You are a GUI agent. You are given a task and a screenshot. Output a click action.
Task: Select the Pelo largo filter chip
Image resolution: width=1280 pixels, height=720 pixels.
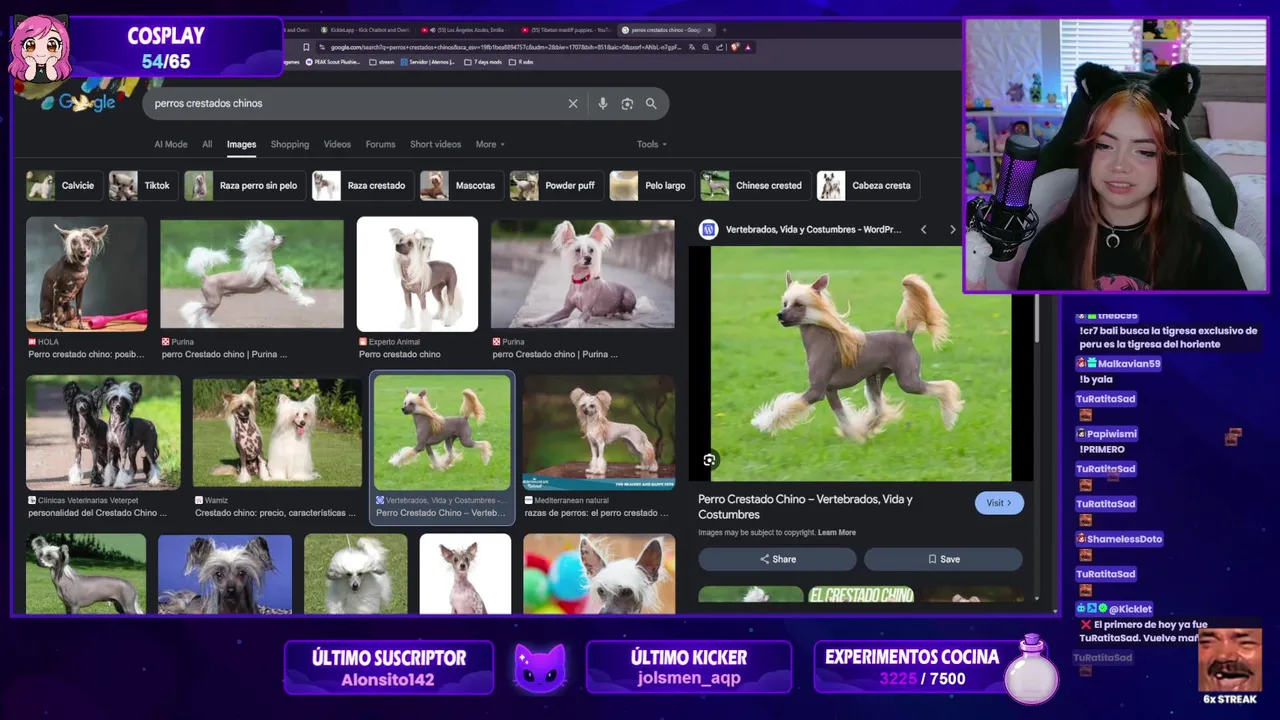coord(652,185)
